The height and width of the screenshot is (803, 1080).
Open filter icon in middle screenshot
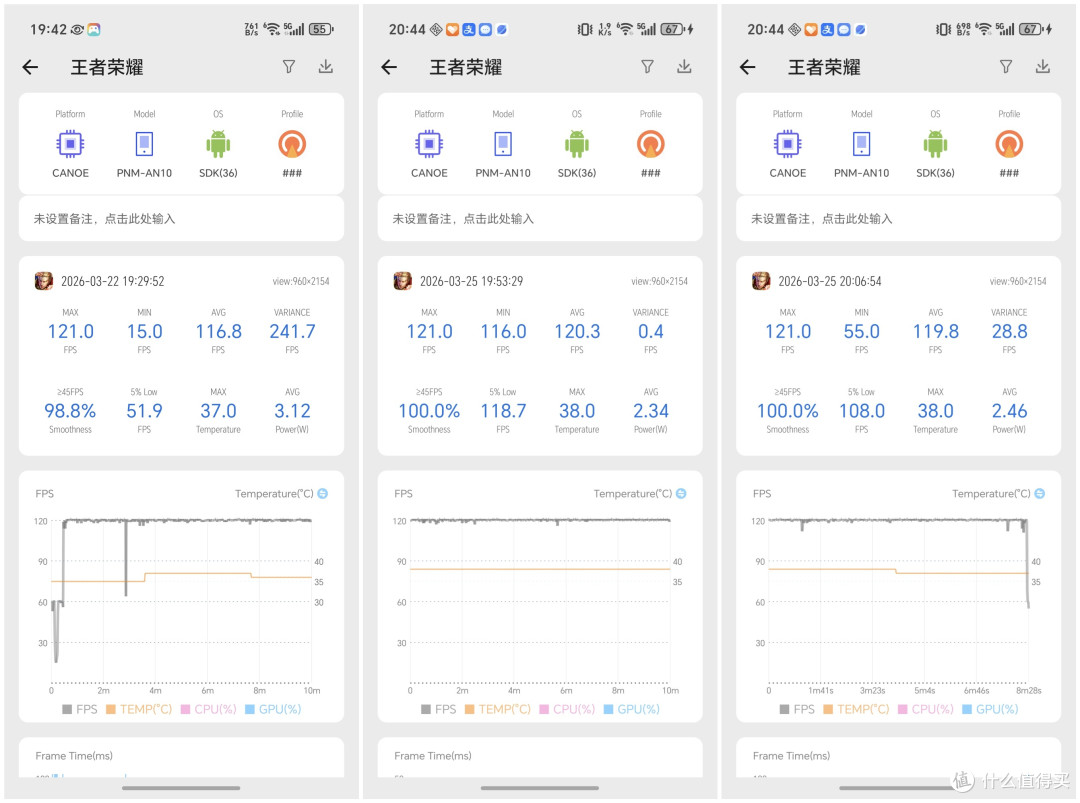tap(647, 67)
